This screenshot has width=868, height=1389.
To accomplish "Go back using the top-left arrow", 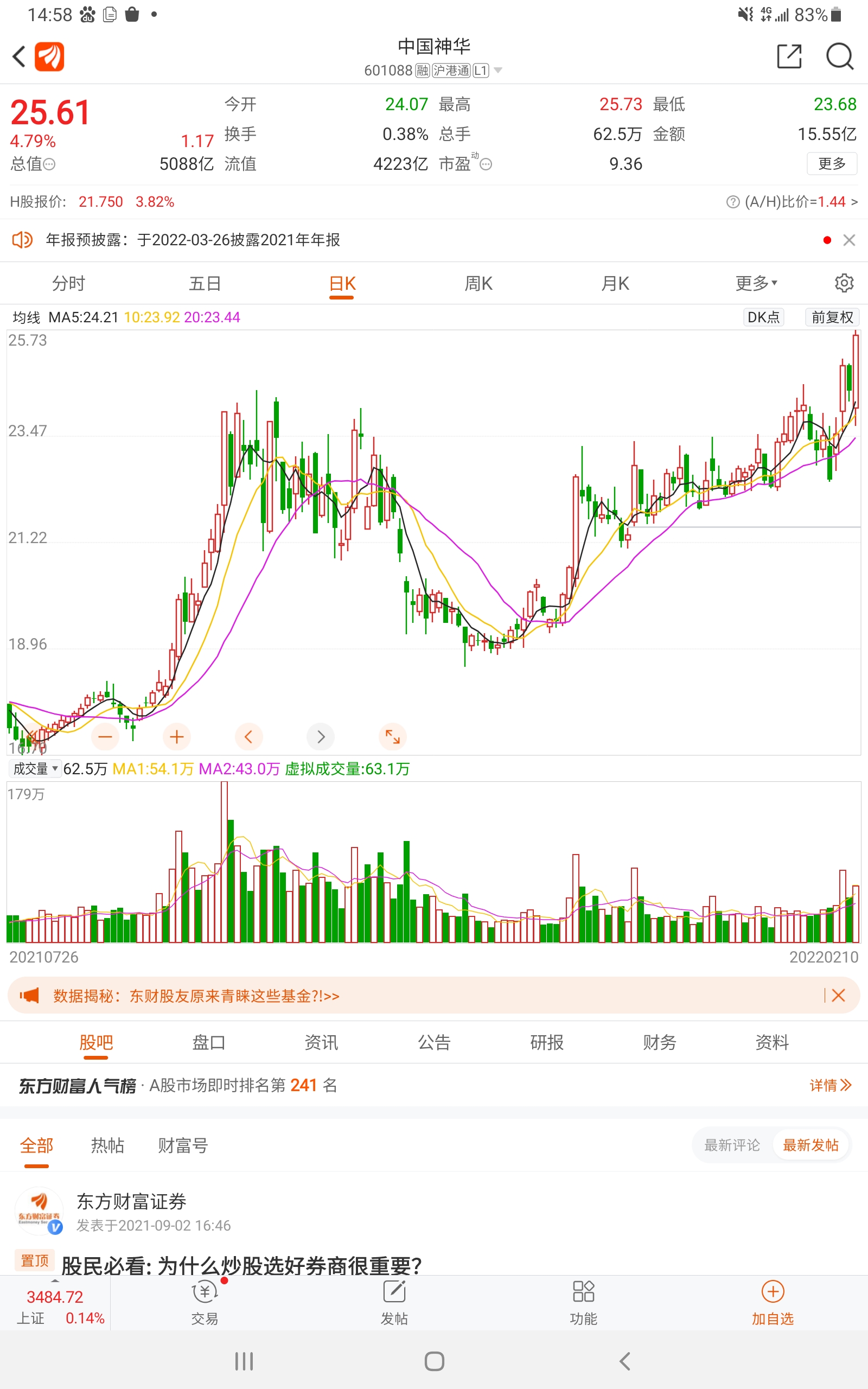I will point(19,56).
